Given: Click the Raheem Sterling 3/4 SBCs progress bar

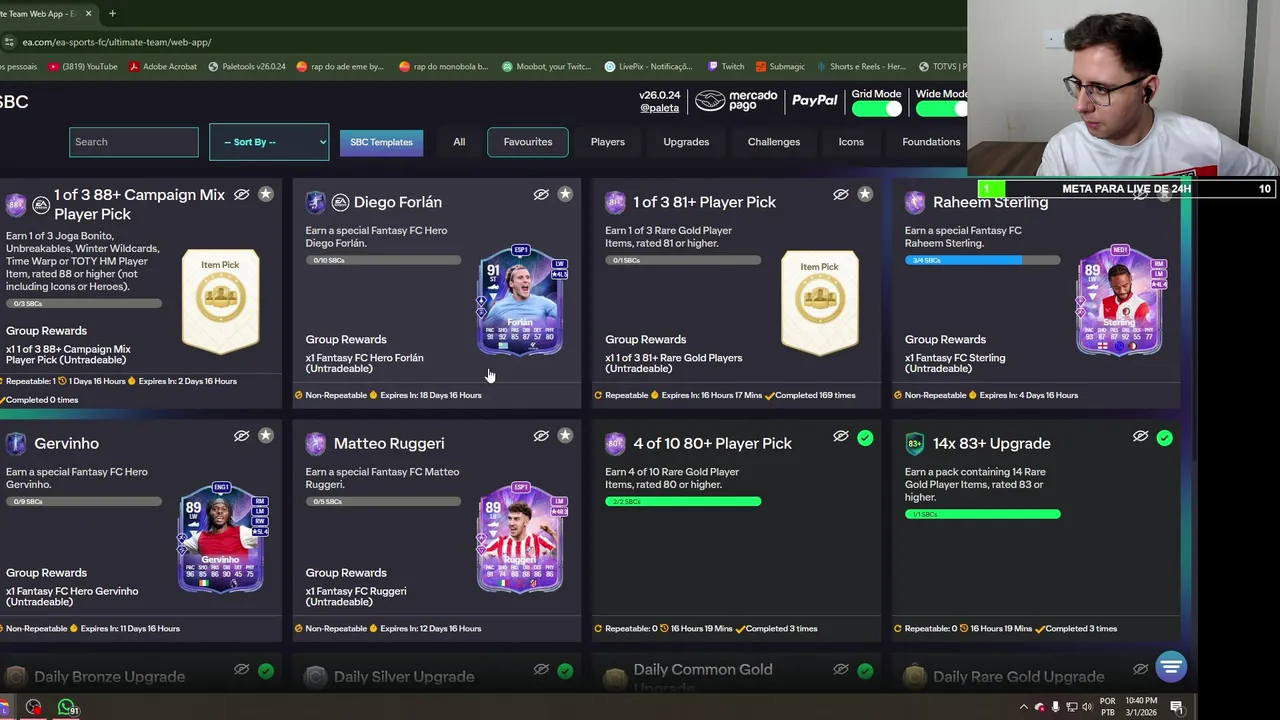Looking at the screenshot, I should pyautogui.click(x=982, y=260).
